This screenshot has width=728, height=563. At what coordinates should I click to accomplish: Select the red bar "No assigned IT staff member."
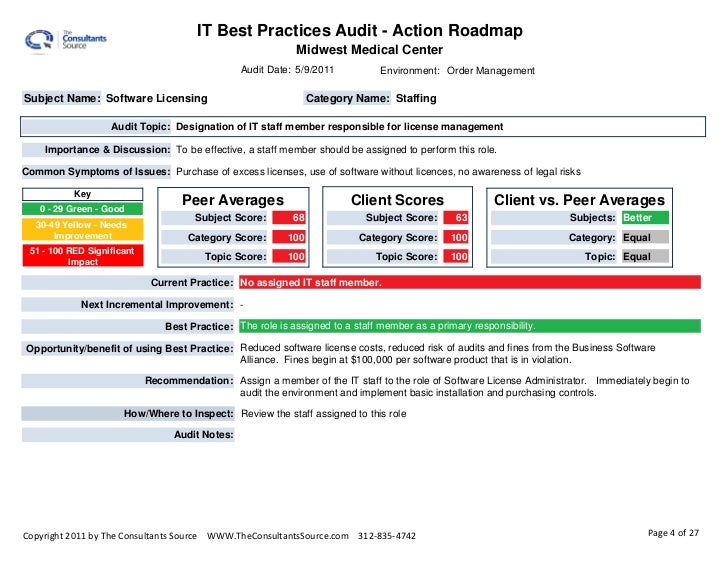(470, 282)
